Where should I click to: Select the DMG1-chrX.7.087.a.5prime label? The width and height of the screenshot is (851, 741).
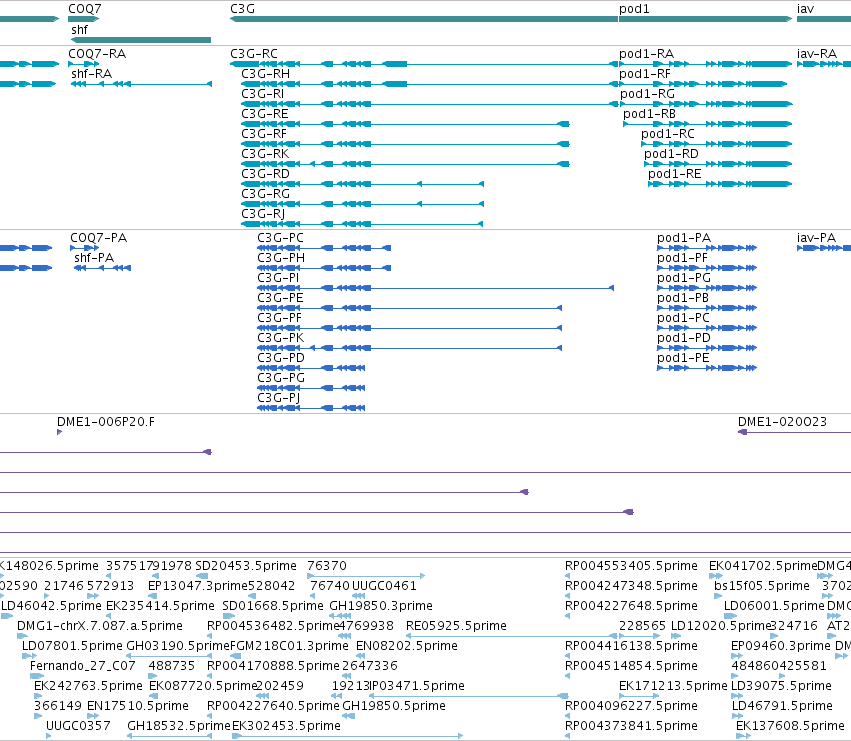click(100, 626)
